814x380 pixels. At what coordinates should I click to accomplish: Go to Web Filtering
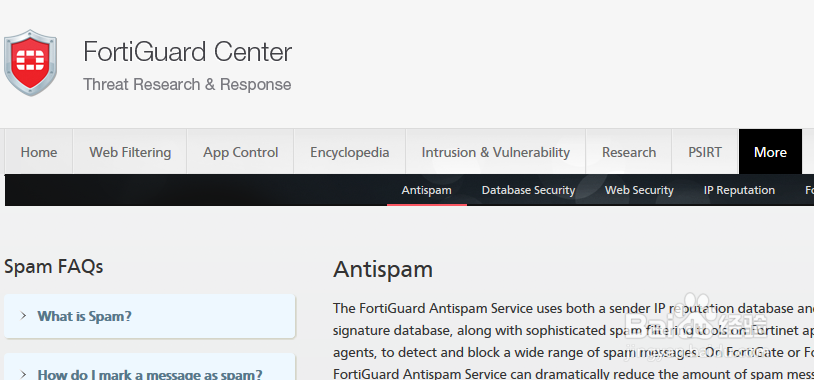pyautogui.click(x=130, y=152)
